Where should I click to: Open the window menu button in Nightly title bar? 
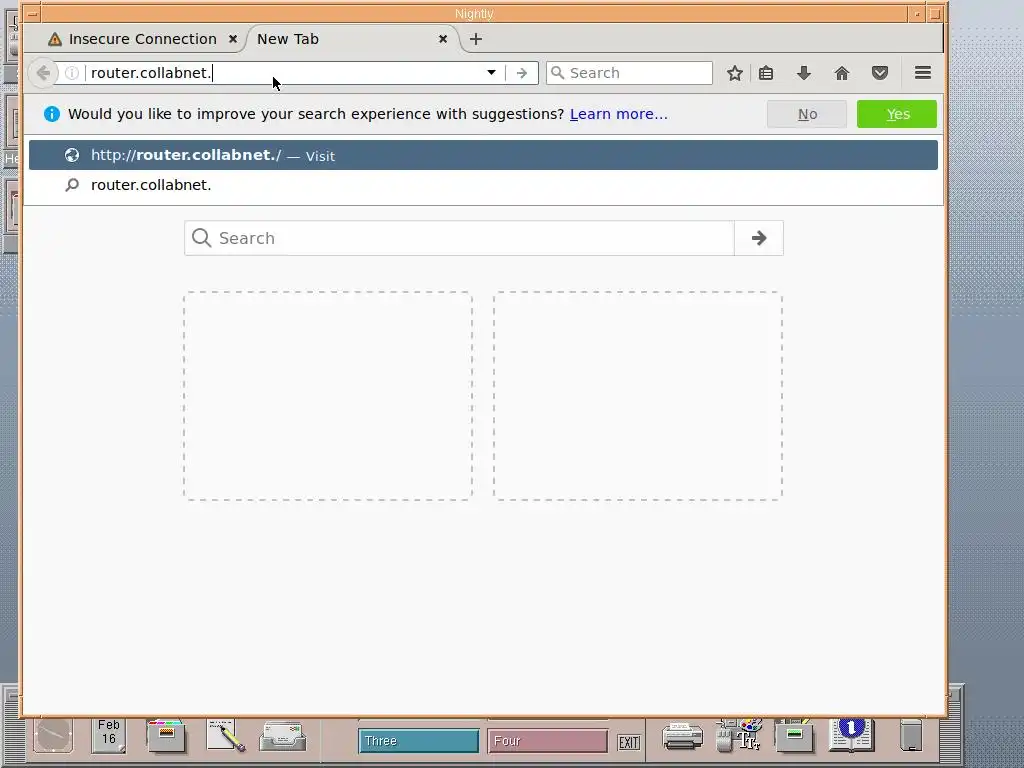point(33,14)
